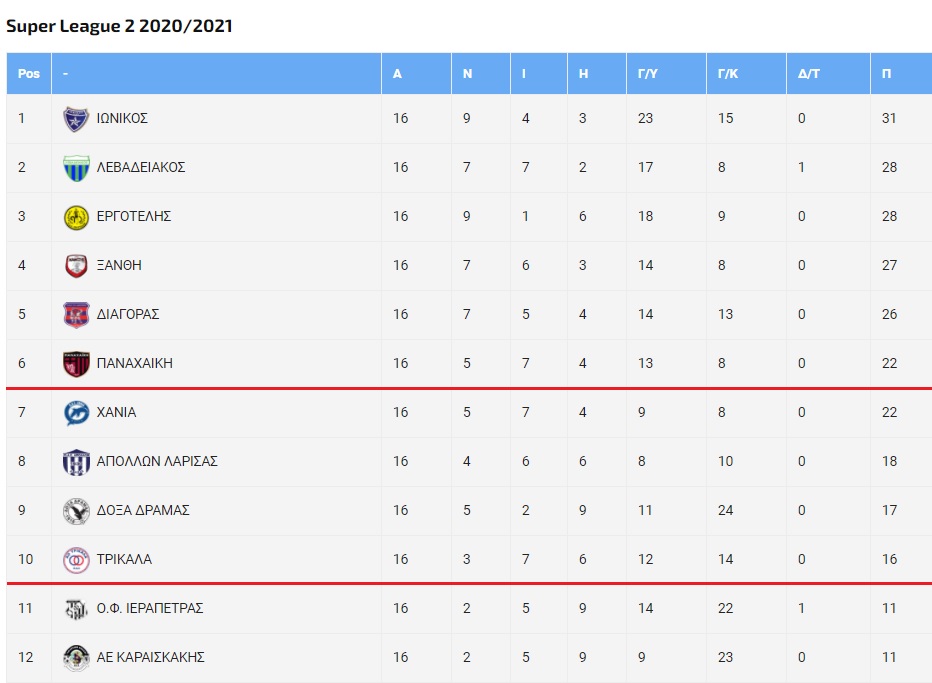This screenshot has width=932, height=683.
Task: Click the ΛΕΒΑΔΕΙΑΚΟΣ green striped crest
Action: click(76, 168)
